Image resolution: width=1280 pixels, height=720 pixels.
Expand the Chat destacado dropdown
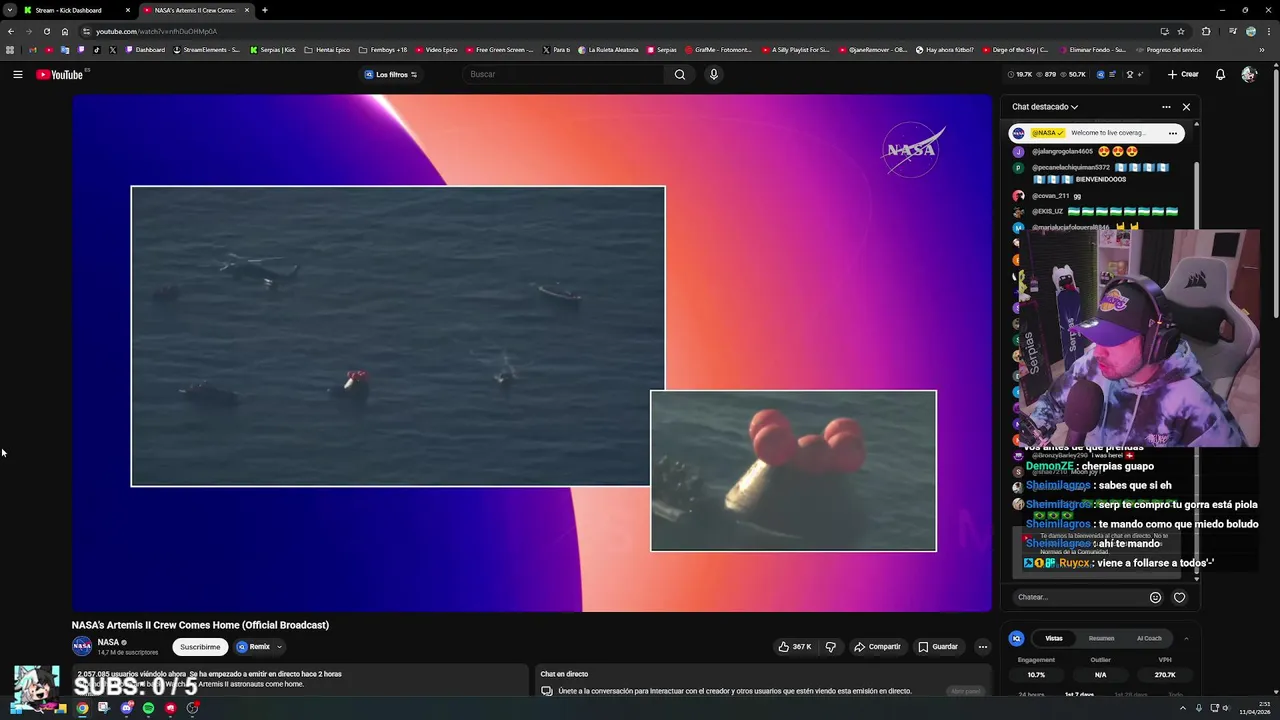[1045, 107]
